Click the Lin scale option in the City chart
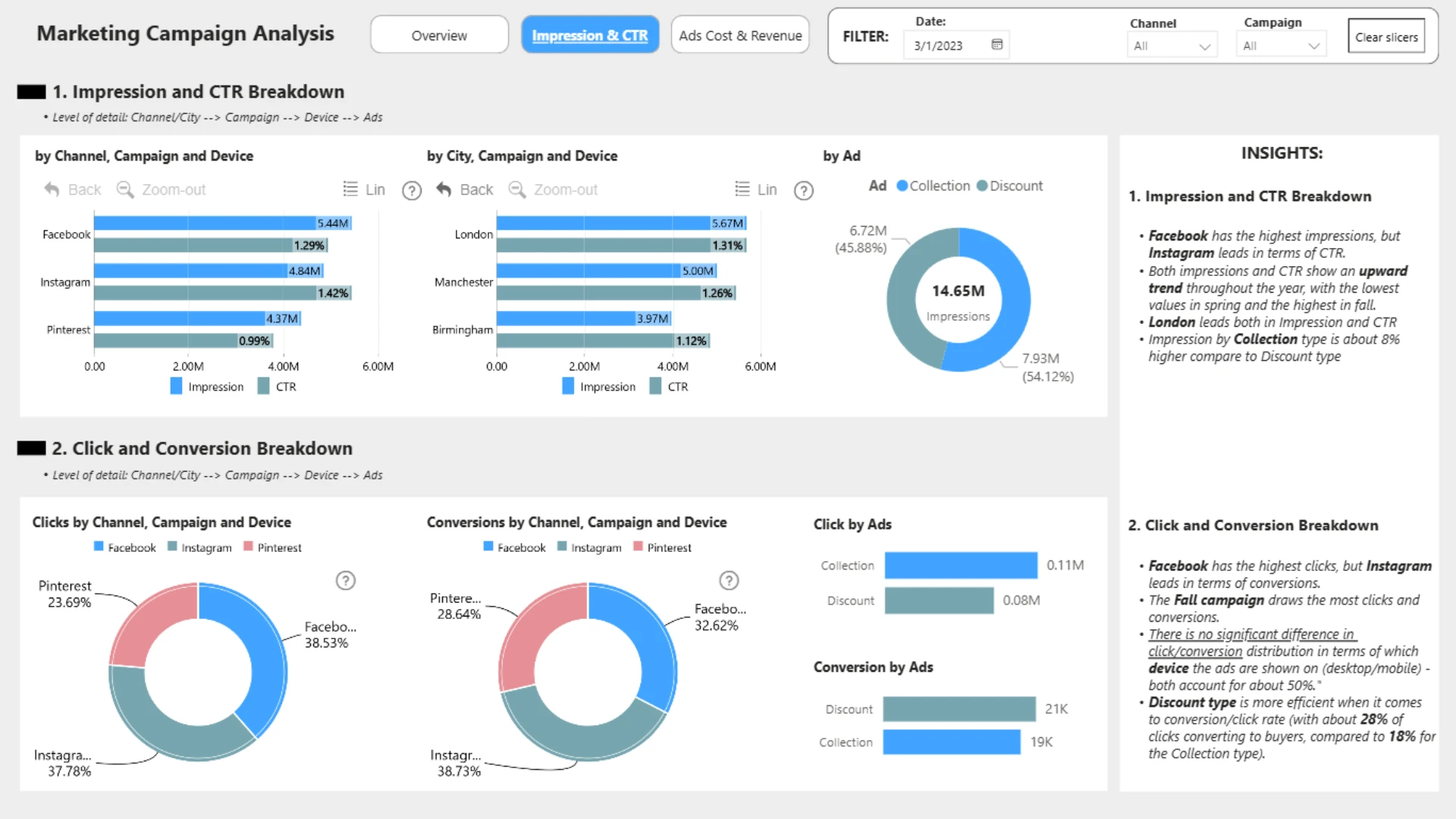Screen dimensions: 1456x819 click(767, 190)
